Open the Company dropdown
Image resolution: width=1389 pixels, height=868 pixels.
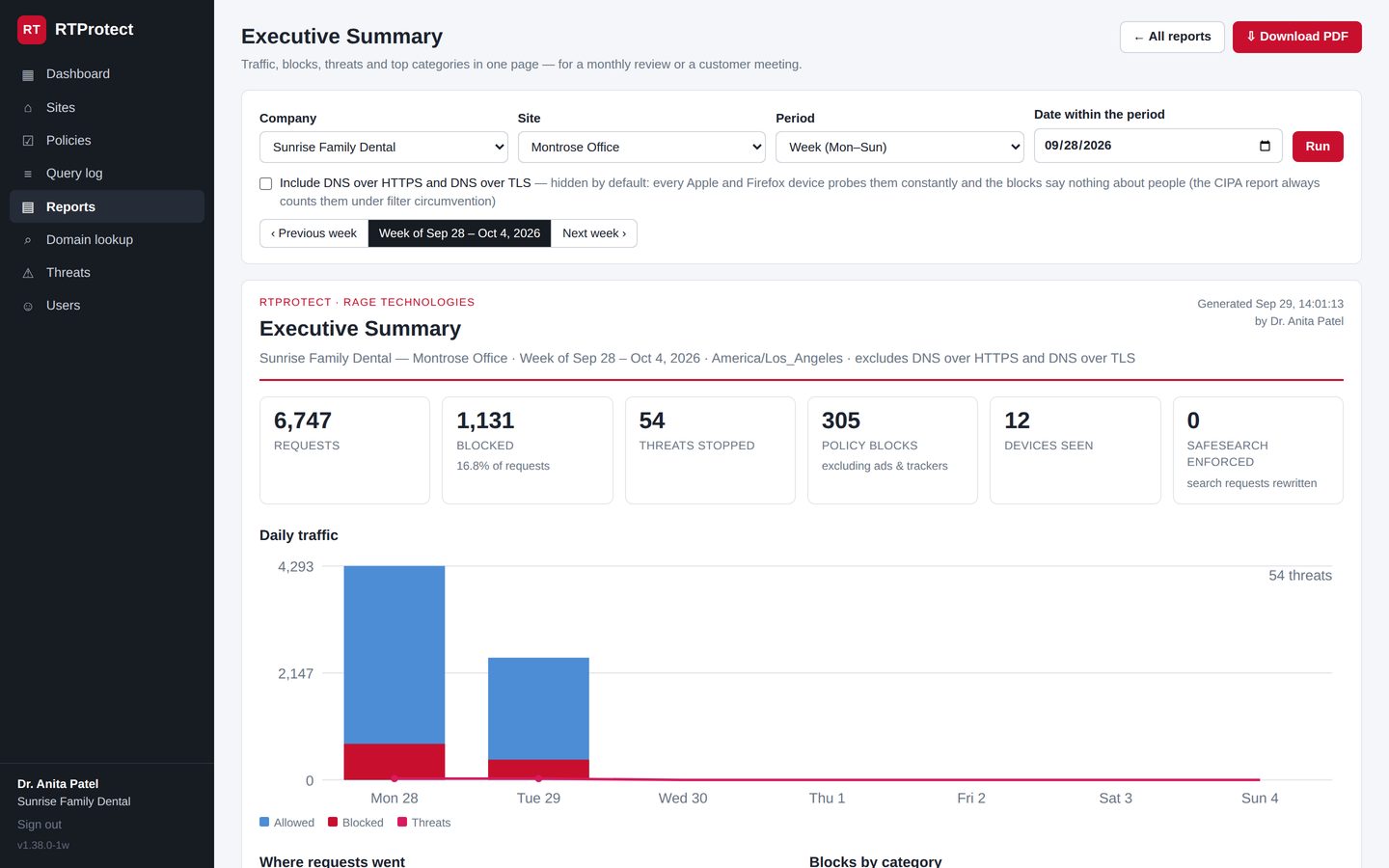[384, 147]
